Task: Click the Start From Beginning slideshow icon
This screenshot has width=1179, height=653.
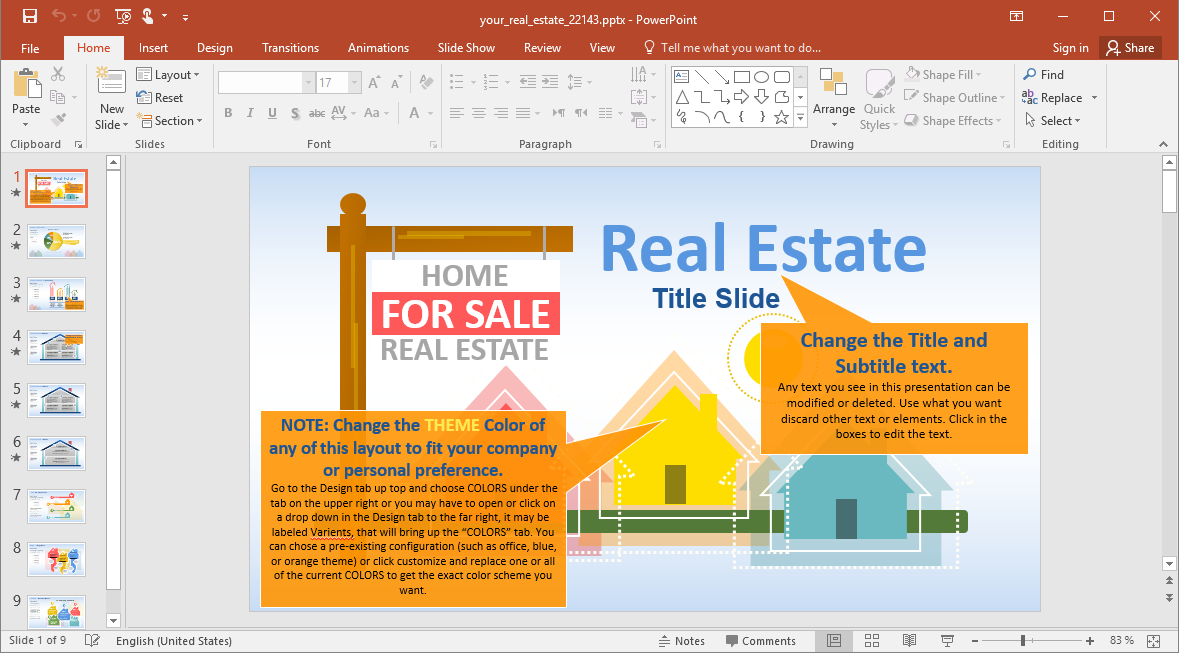Action: click(123, 16)
